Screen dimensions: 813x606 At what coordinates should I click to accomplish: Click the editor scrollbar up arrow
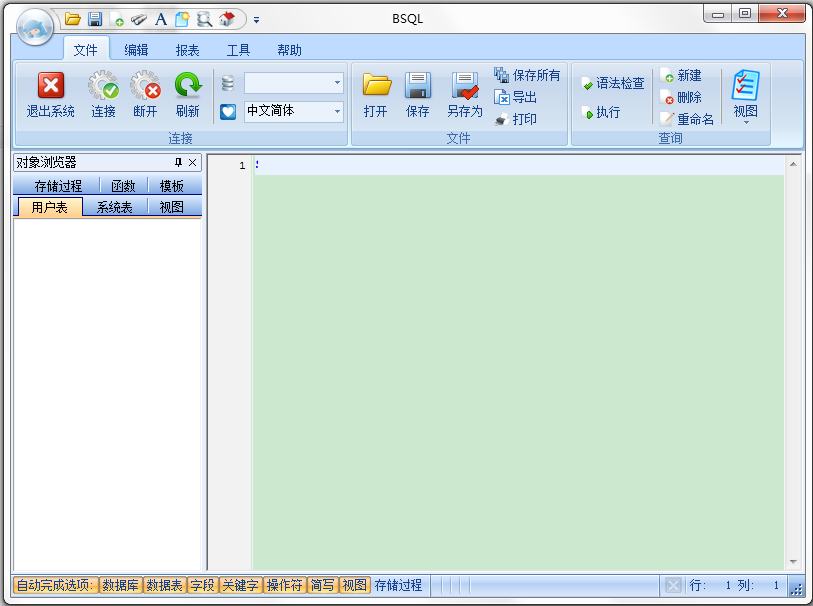point(793,164)
